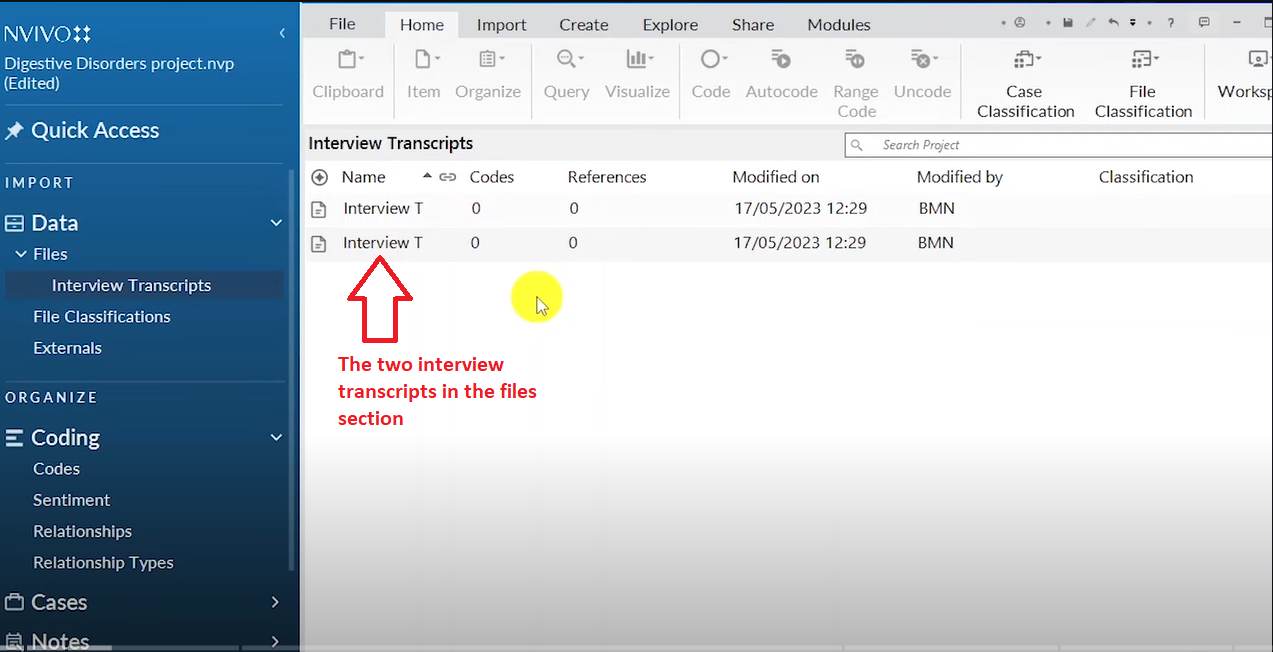Screen dimensions: 1273x652
Task: Click the Undo arrow in the title bar
Action: pyautogui.click(x=1112, y=22)
